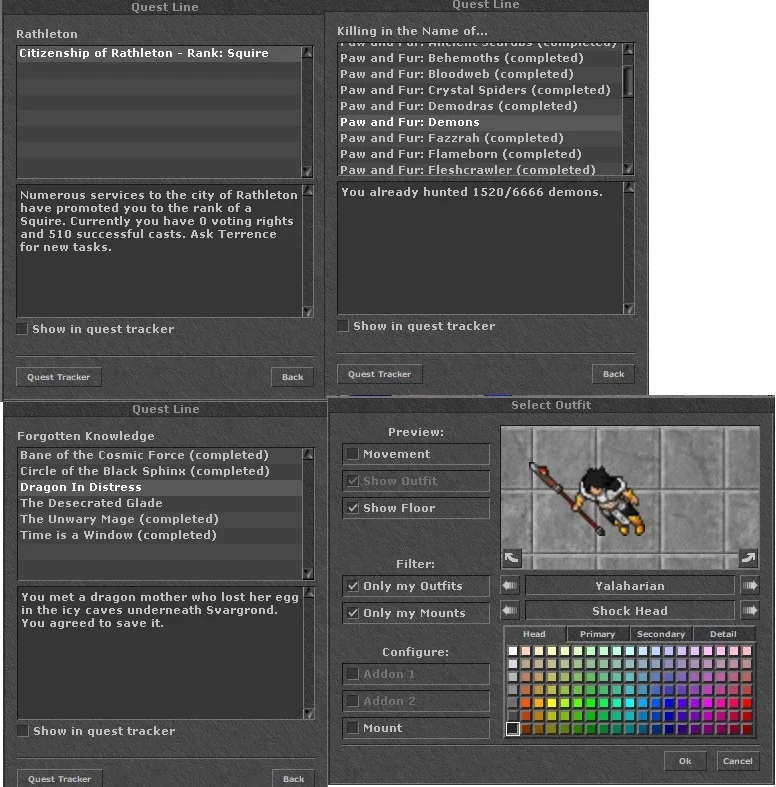
Task: Pick the selected black color swatch
Action: (x=512, y=728)
